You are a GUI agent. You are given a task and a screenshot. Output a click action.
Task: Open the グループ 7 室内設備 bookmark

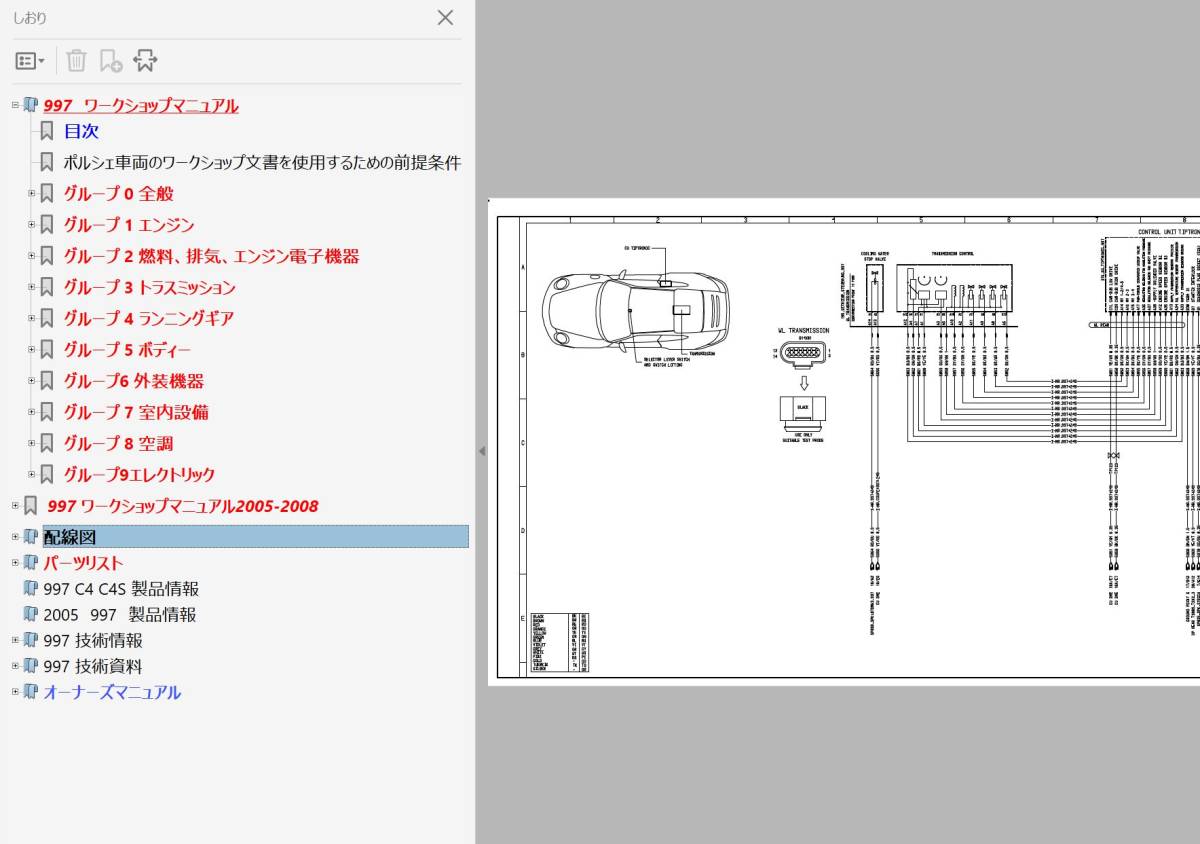pos(136,412)
